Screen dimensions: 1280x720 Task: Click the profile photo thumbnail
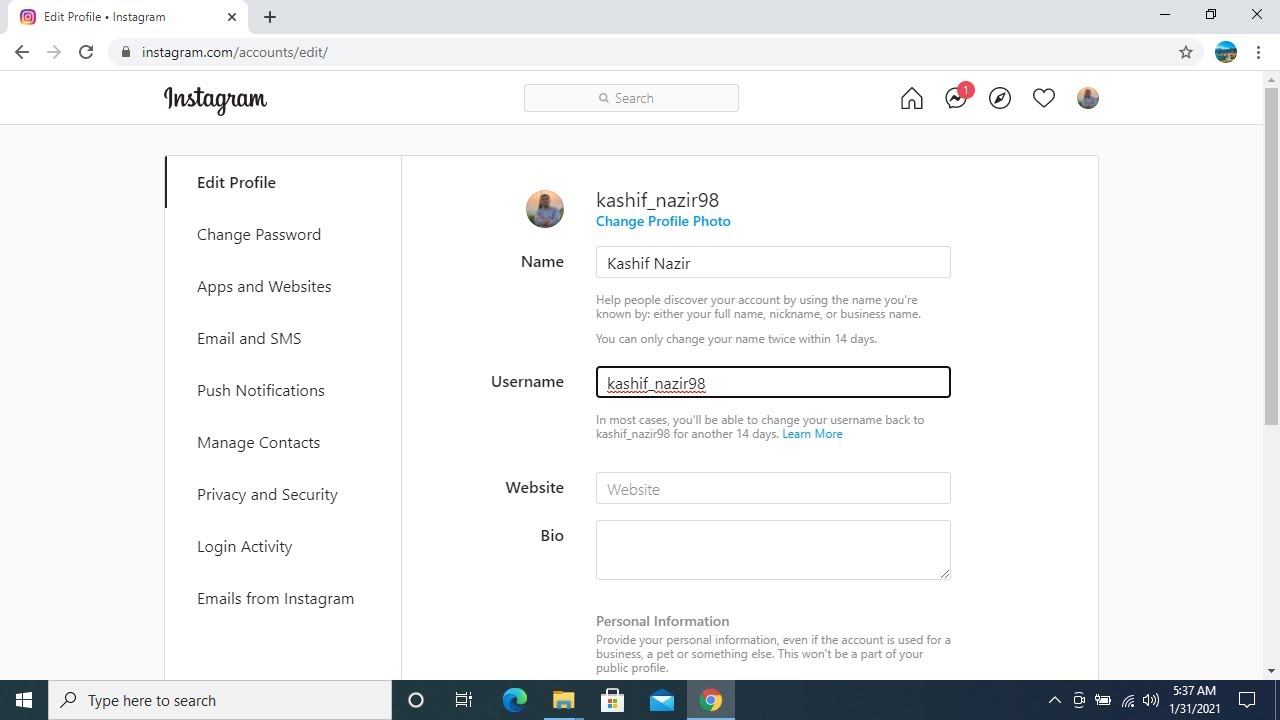coord(545,209)
